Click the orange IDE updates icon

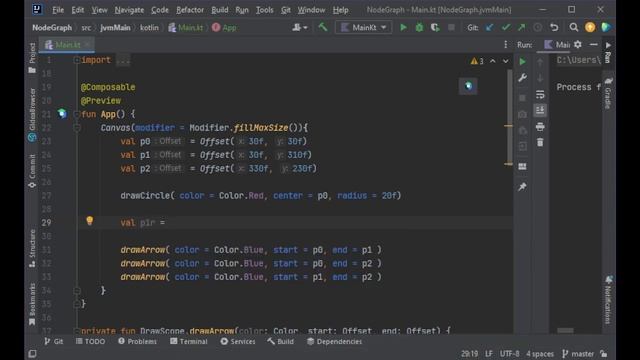tap(590, 27)
